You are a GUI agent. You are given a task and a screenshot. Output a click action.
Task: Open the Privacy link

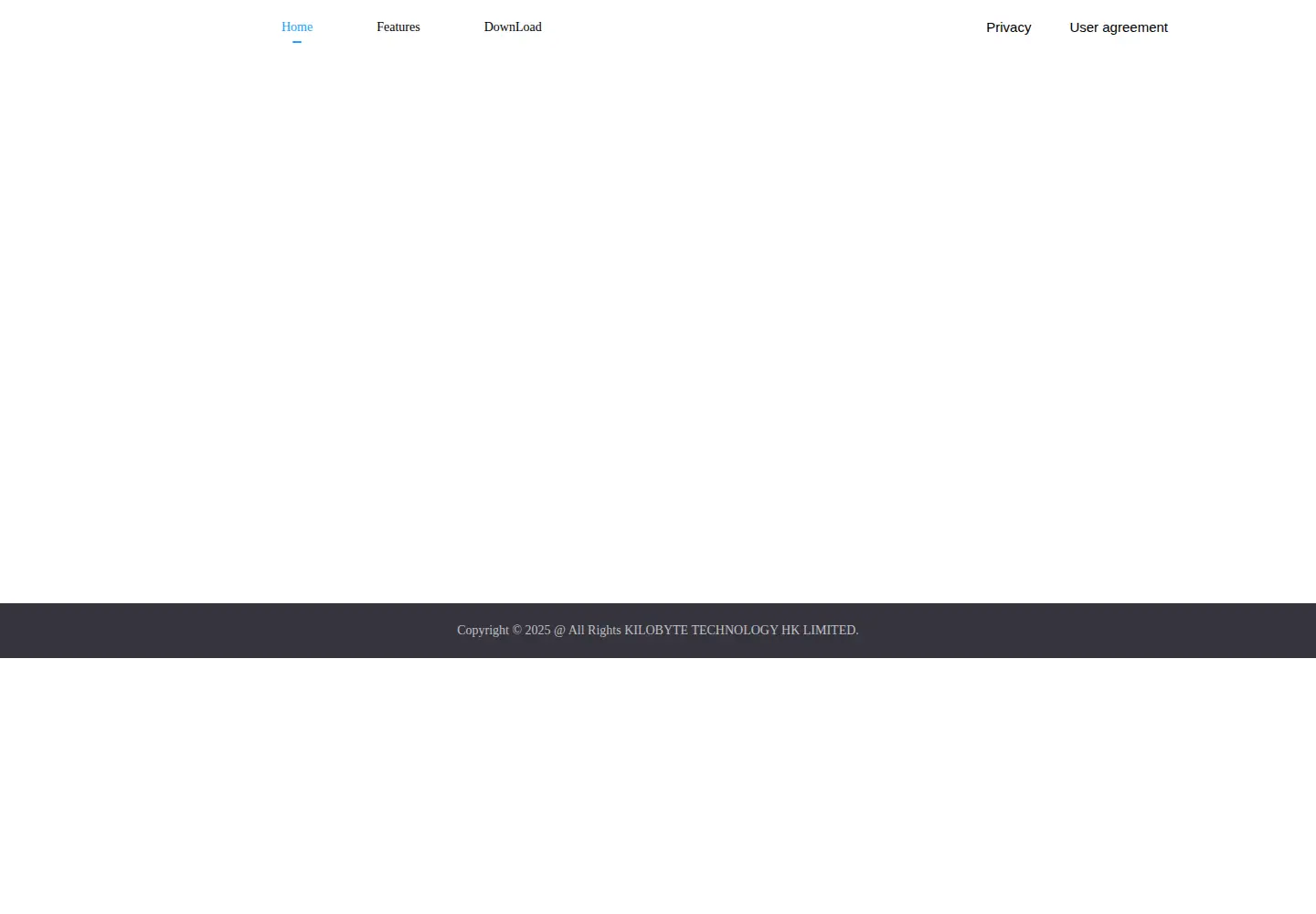tap(1008, 27)
